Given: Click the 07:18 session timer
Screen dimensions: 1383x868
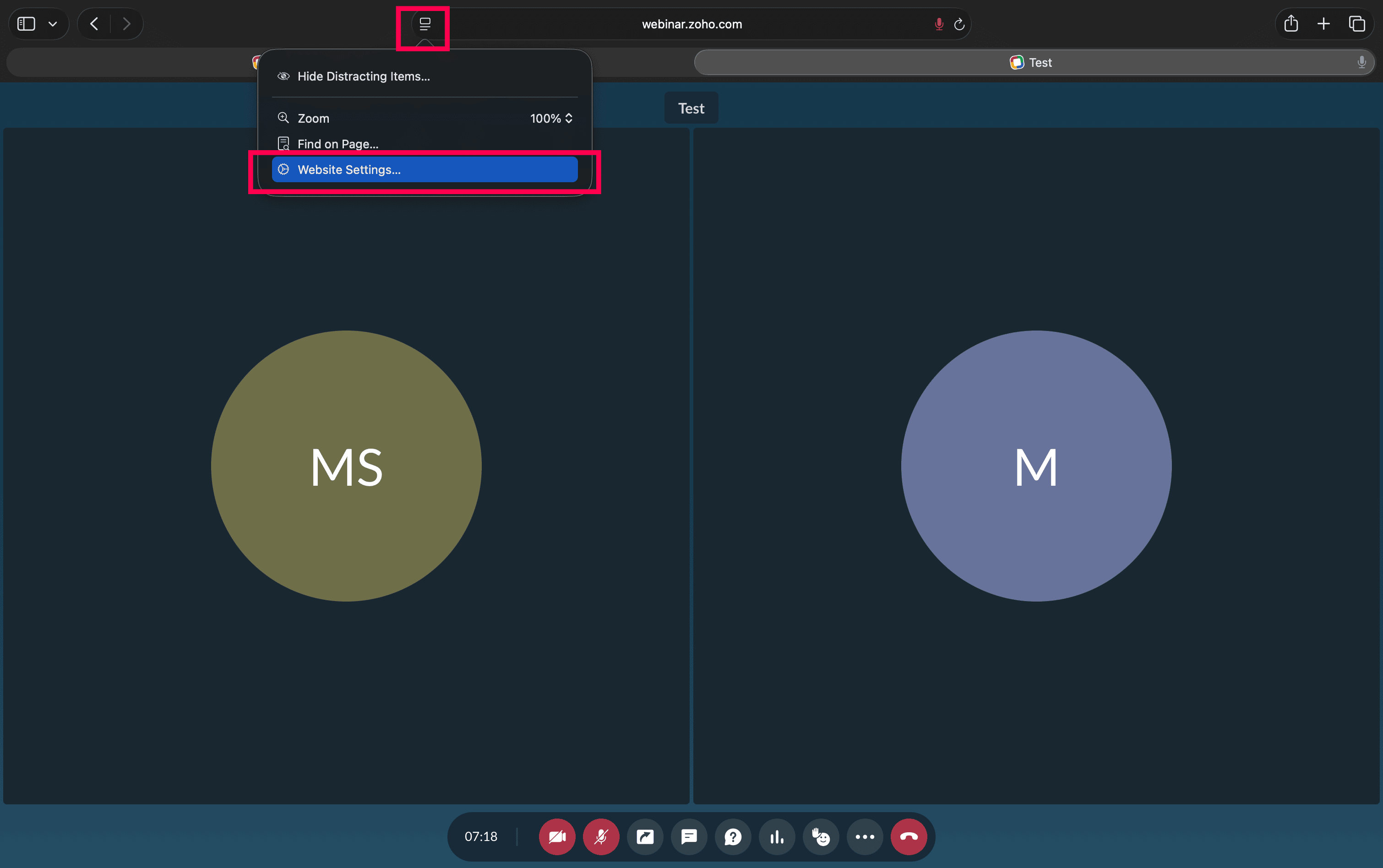Looking at the screenshot, I should pyautogui.click(x=480, y=836).
